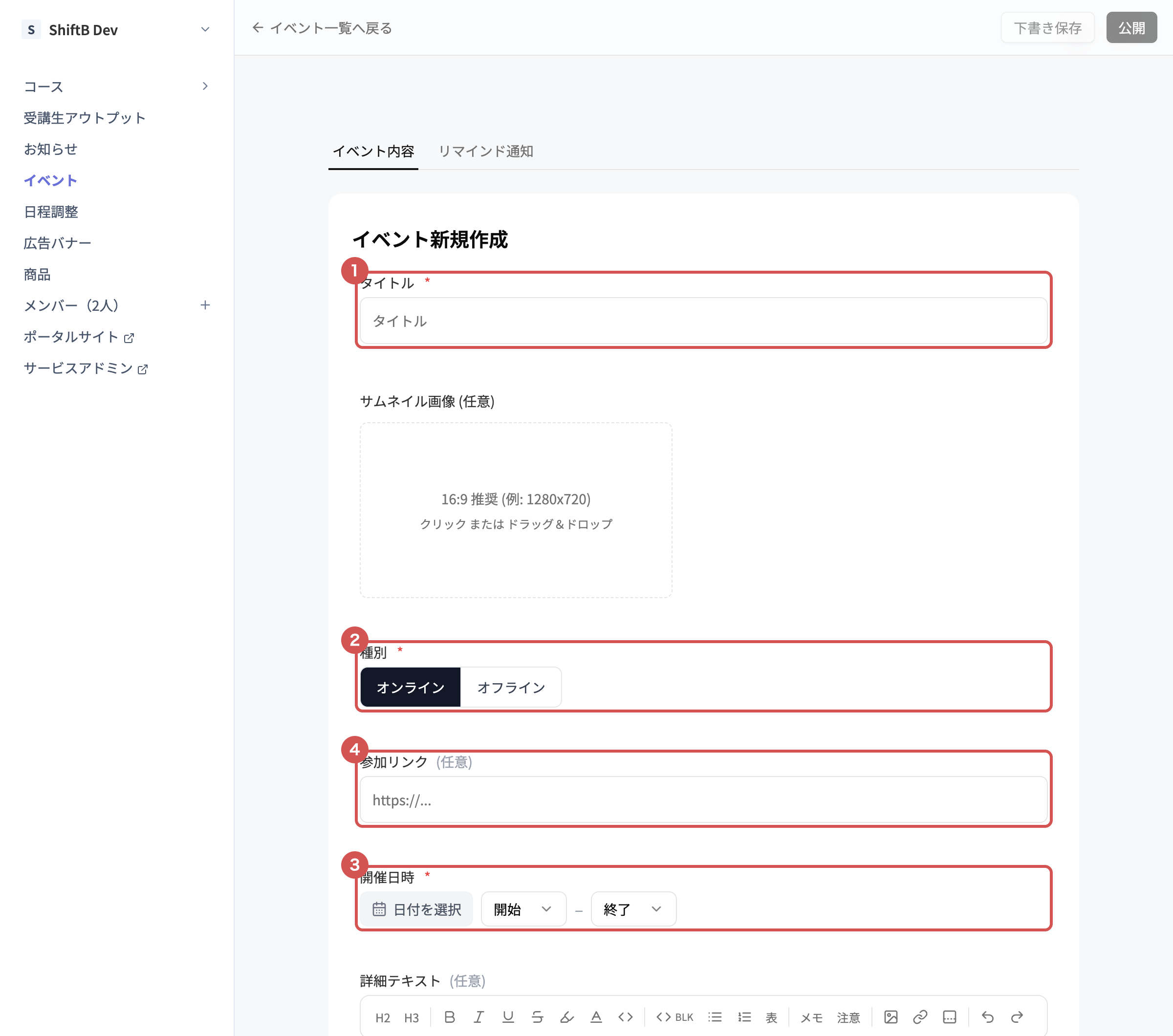
Task: Select the highlighter marker icon
Action: click(x=567, y=1017)
